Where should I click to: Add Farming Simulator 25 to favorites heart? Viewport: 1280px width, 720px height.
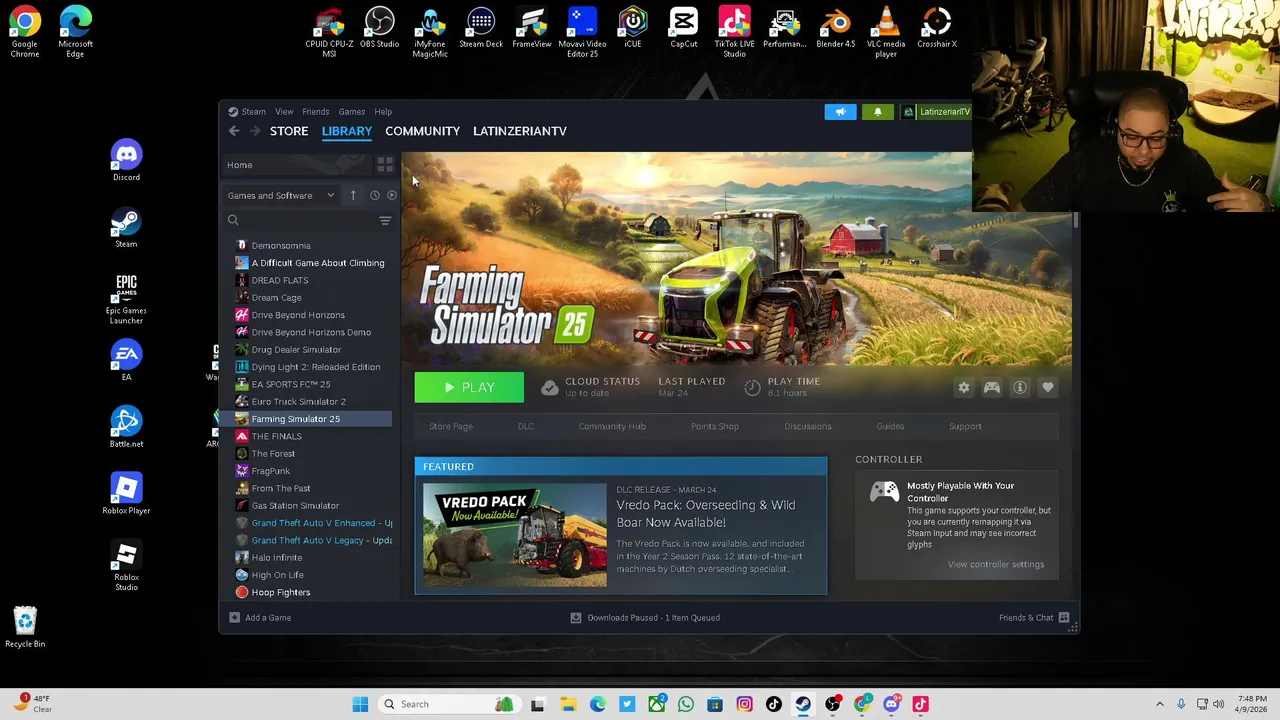point(1048,388)
